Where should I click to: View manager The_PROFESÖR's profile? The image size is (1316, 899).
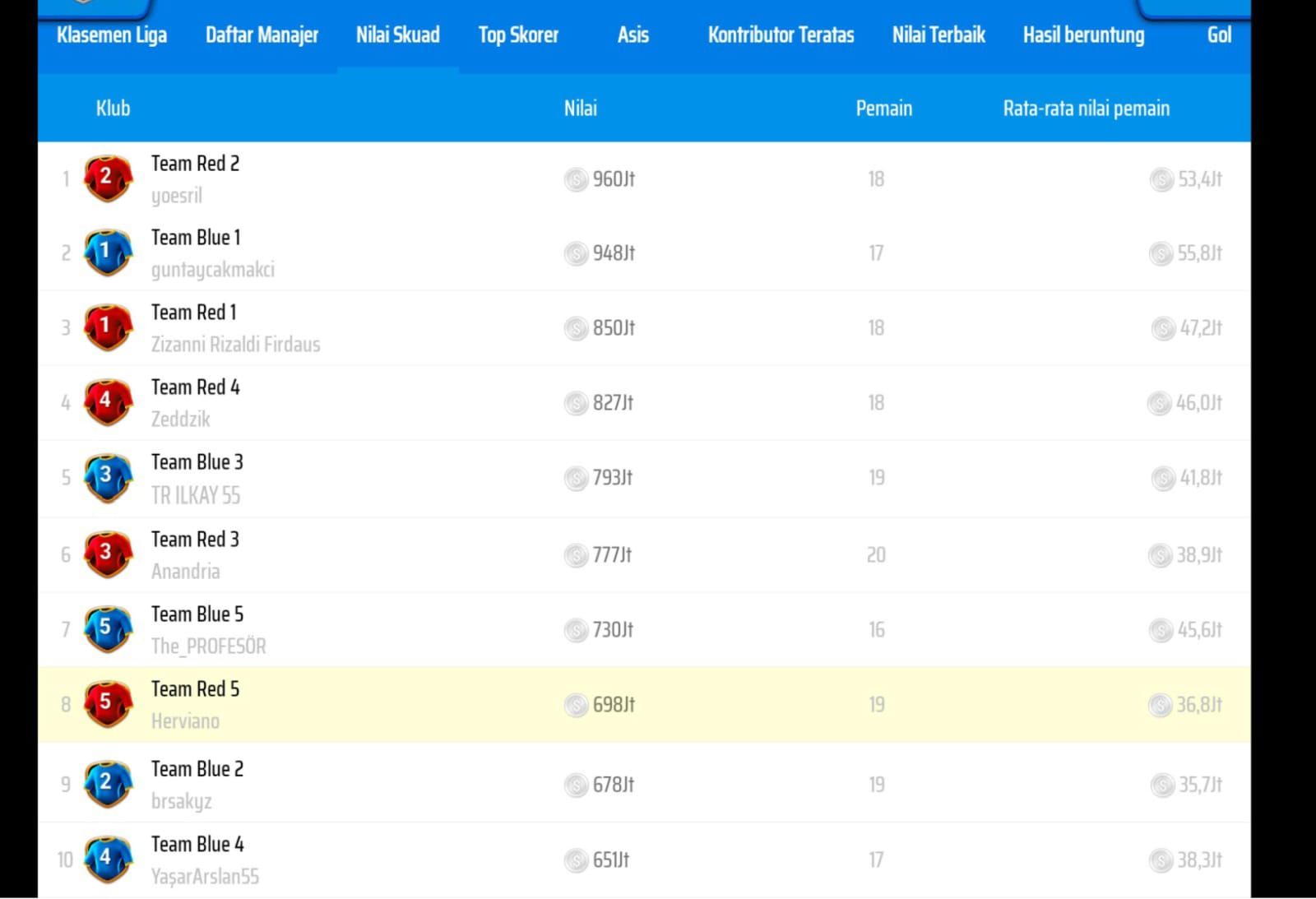[x=209, y=646]
